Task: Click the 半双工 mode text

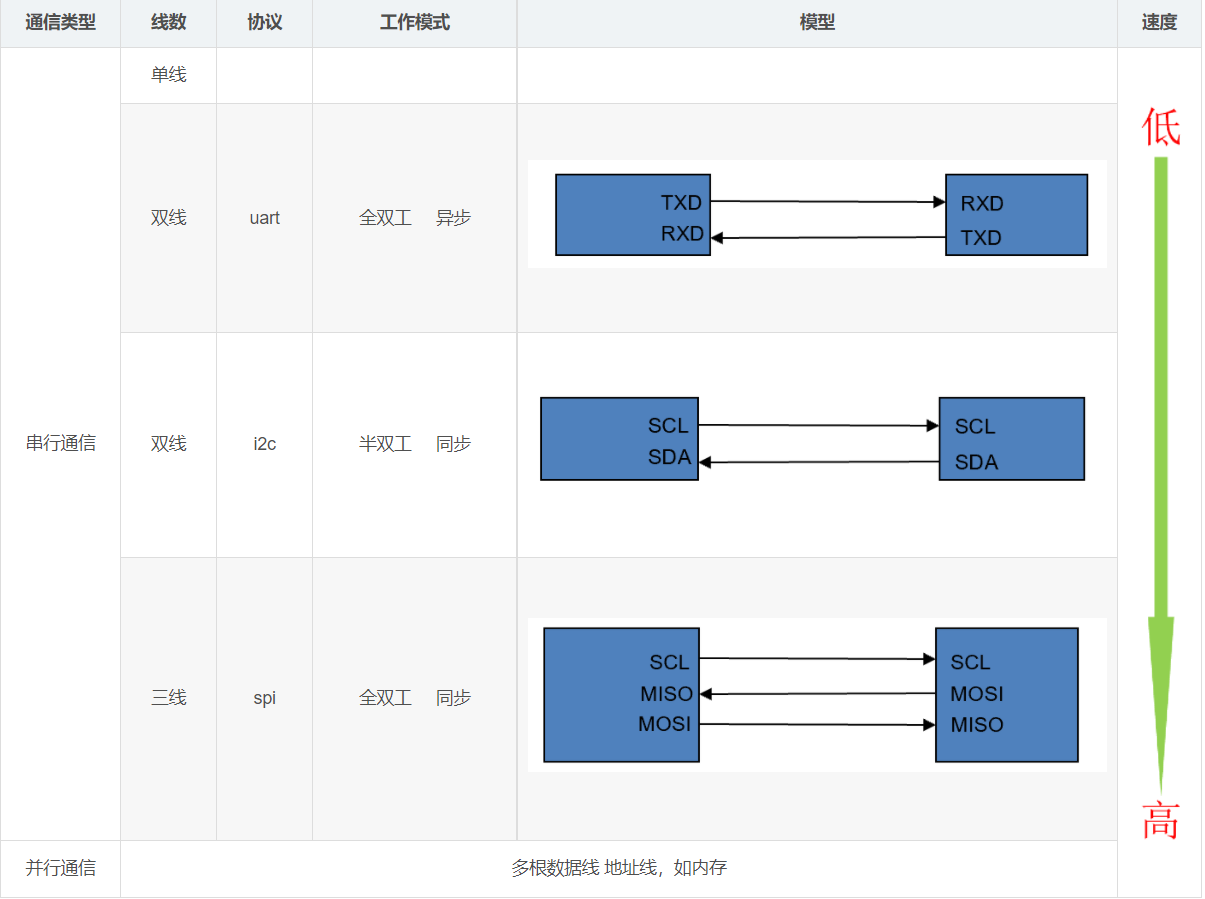Action: coord(385,444)
